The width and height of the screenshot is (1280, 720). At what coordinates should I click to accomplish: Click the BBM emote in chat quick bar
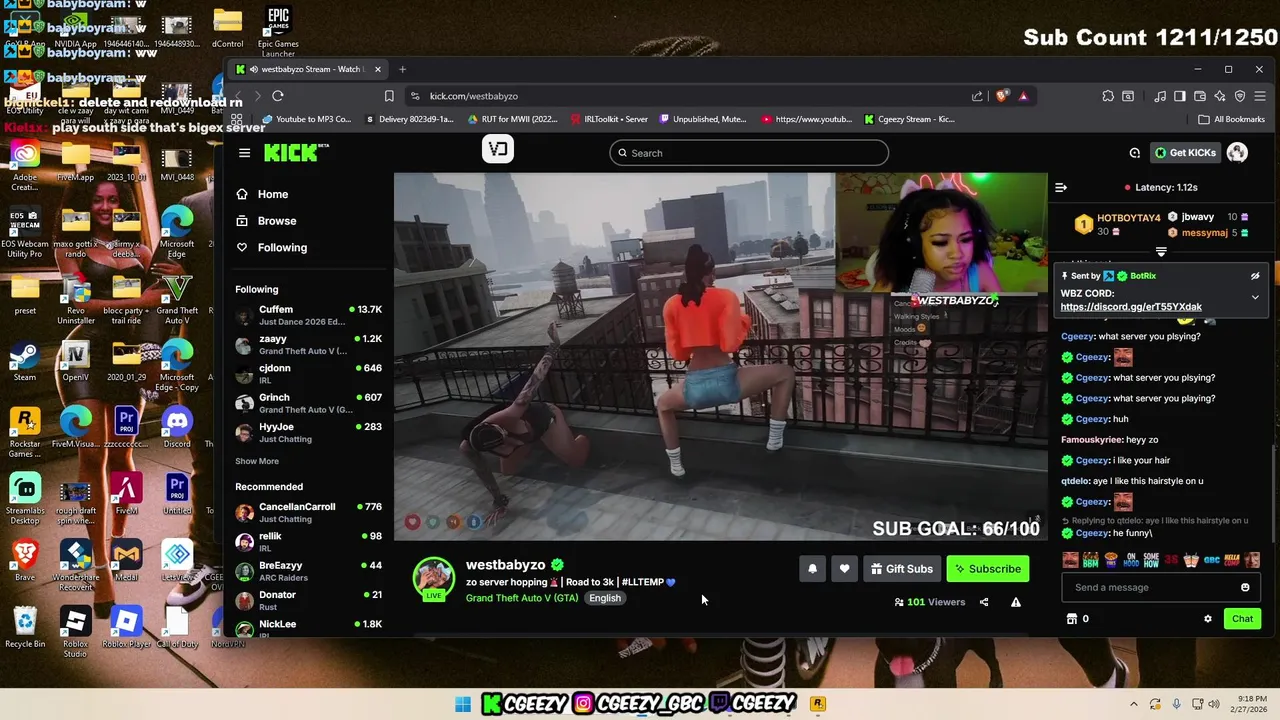[1091, 560]
